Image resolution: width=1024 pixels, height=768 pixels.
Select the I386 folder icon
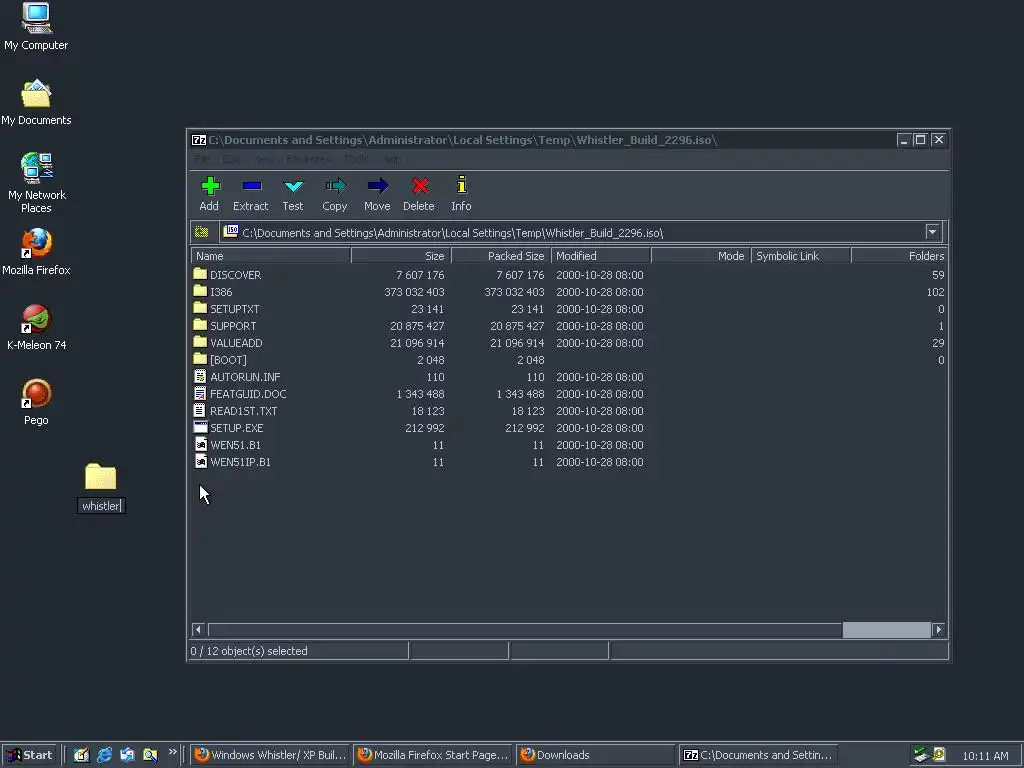200,291
